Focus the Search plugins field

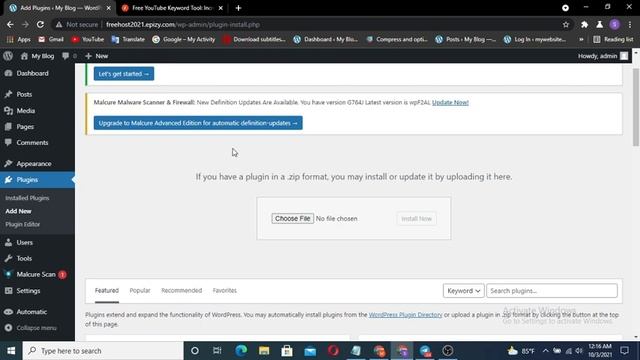(x=552, y=291)
